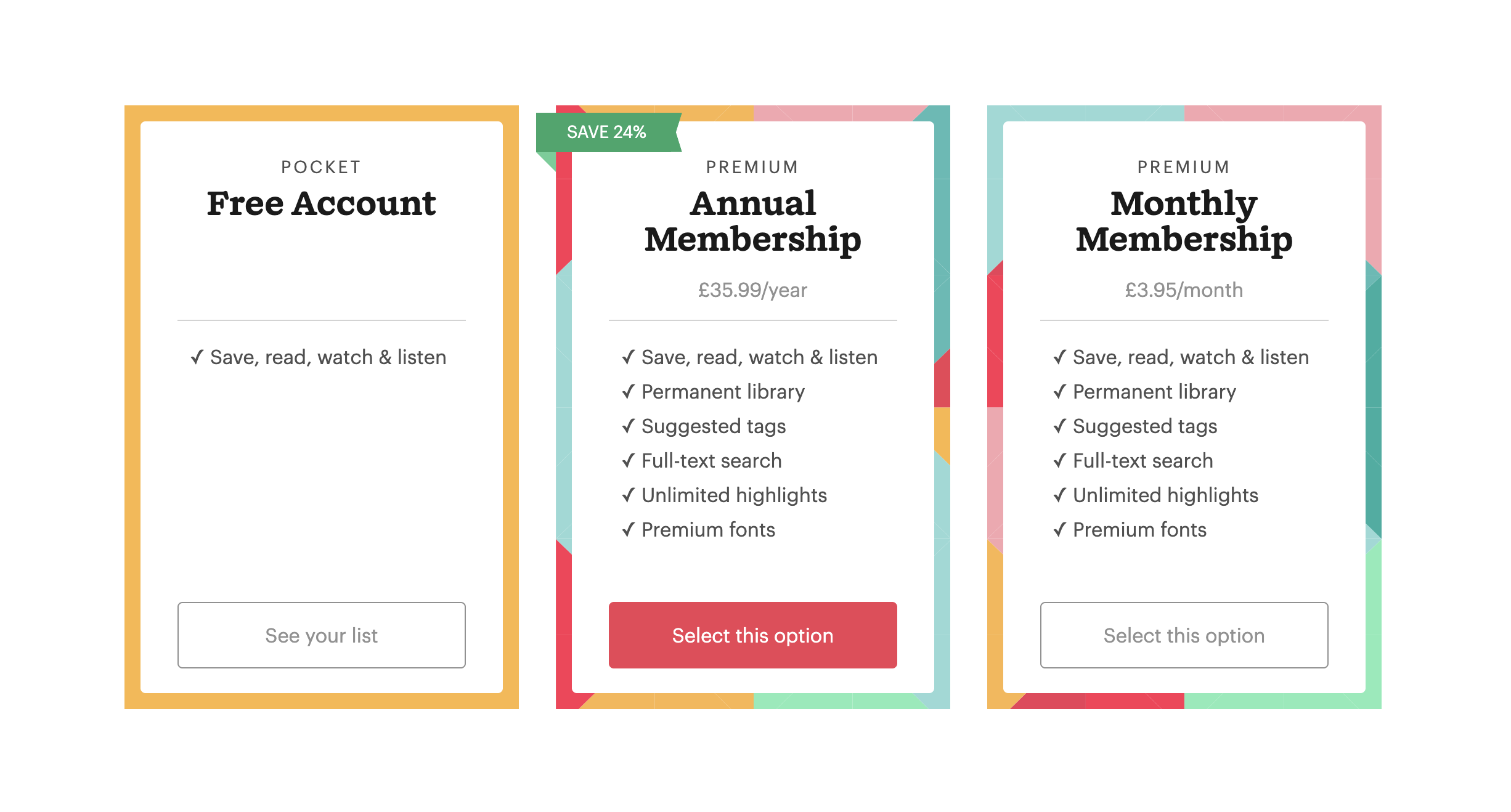The height and width of the screenshot is (812, 1511).
Task: Click Premium fonts text in Annual plan
Action: tap(708, 530)
